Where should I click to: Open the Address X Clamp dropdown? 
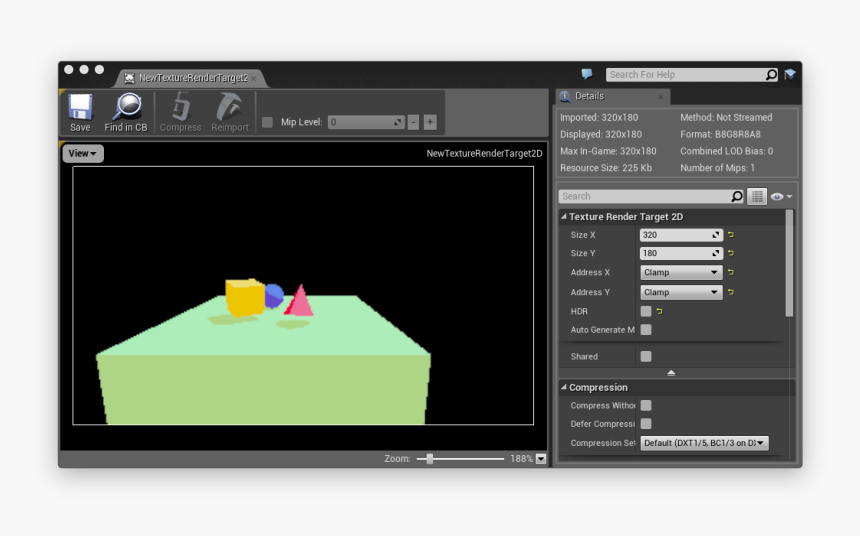681,272
